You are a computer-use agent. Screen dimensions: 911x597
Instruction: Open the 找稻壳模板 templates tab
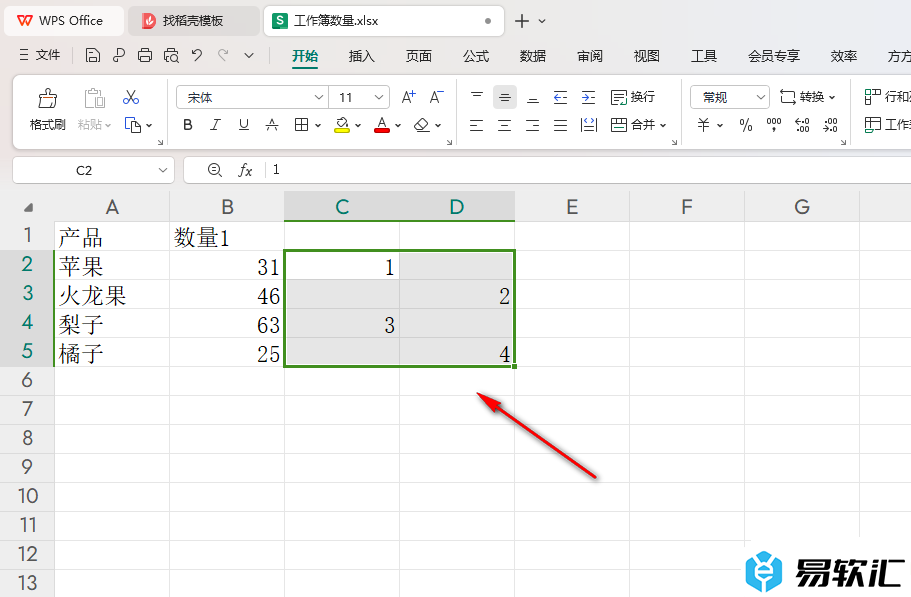193,21
